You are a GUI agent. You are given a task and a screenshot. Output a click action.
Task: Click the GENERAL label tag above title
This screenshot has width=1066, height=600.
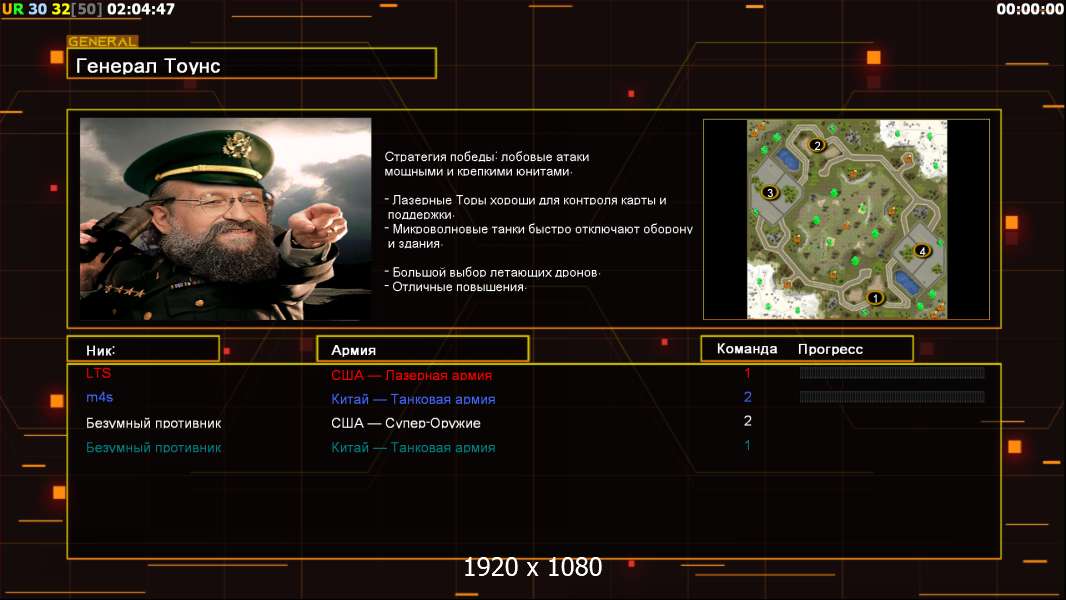102,42
